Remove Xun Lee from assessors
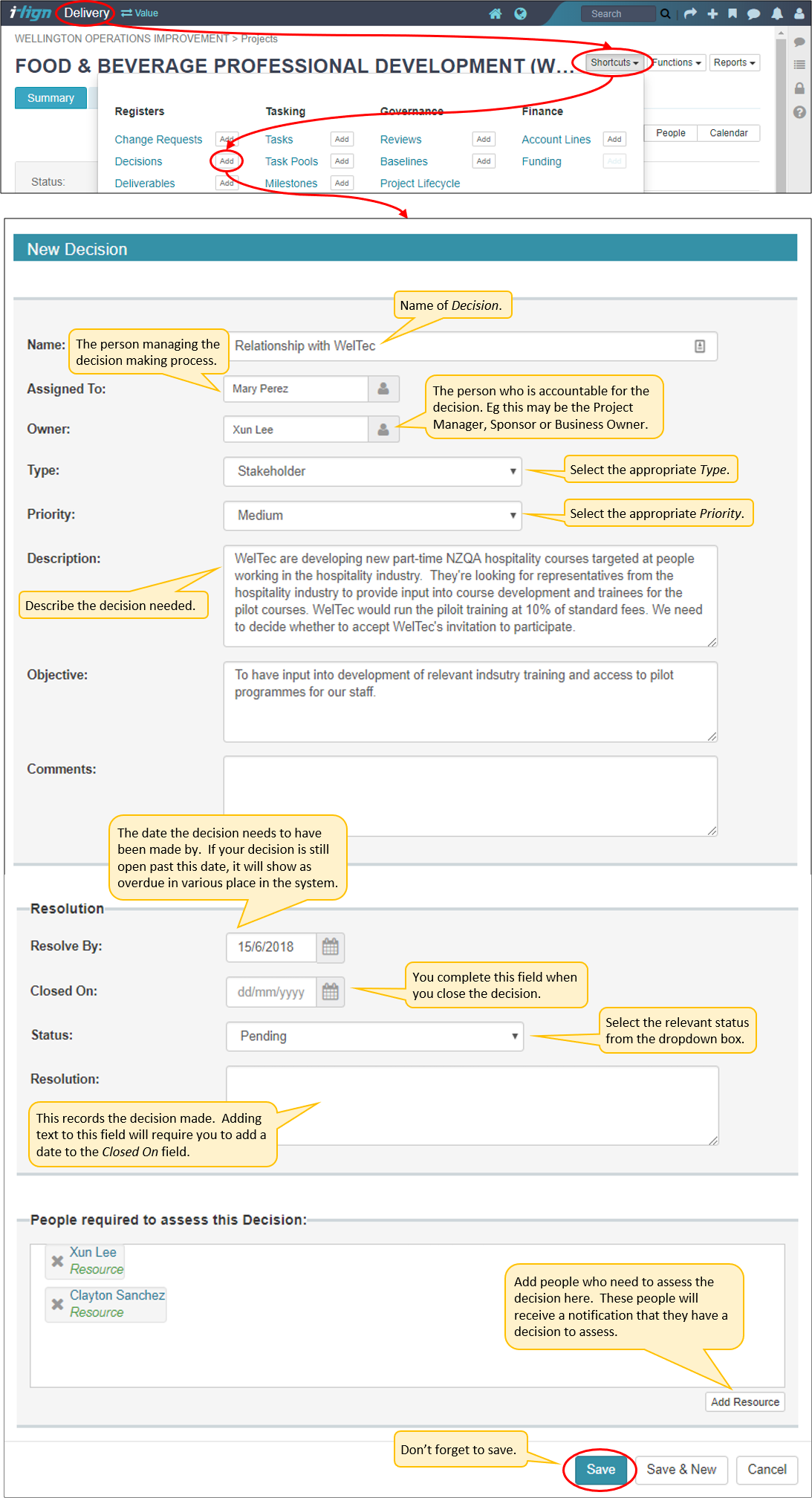 57,1261
